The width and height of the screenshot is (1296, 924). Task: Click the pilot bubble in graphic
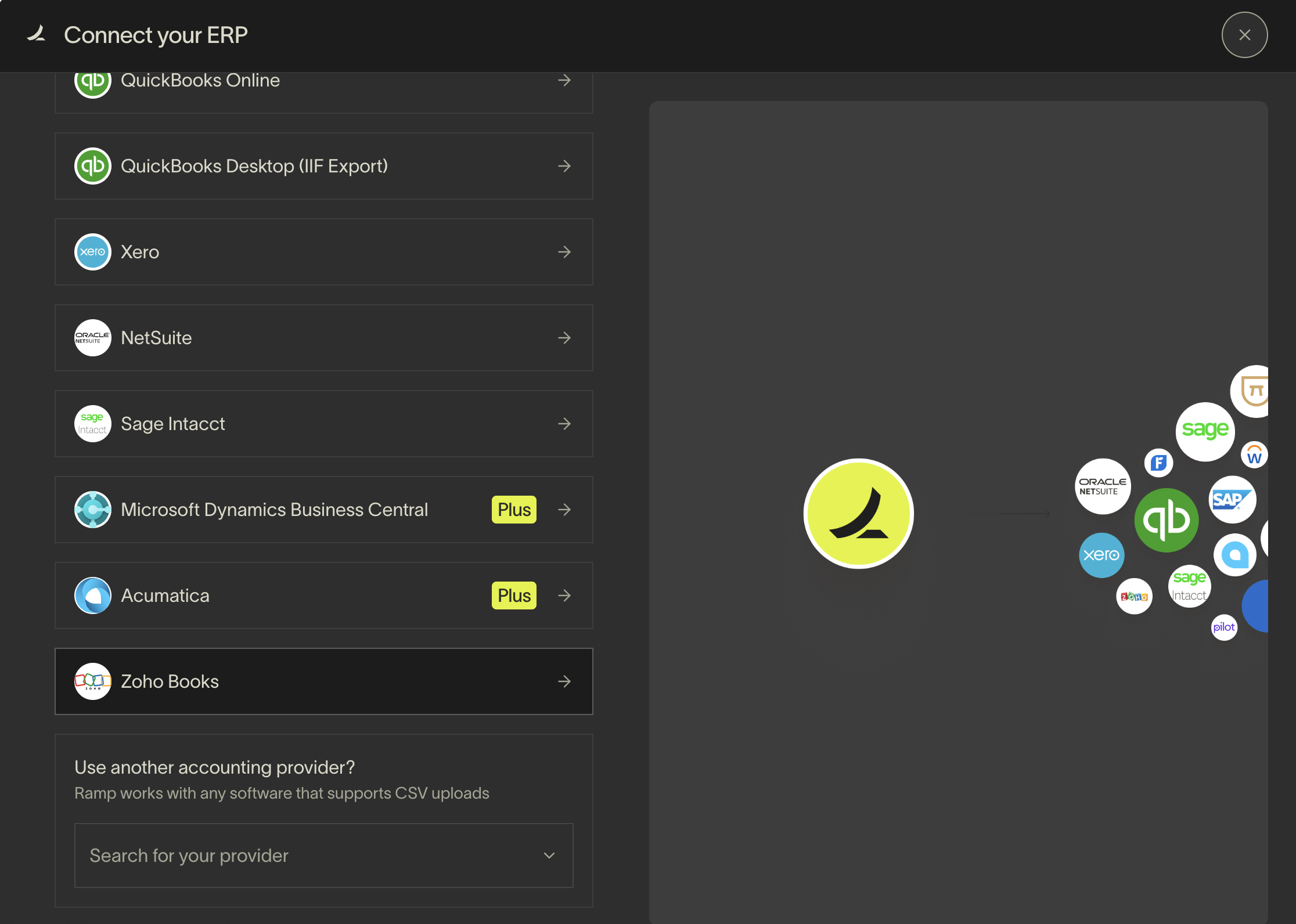1224,627
